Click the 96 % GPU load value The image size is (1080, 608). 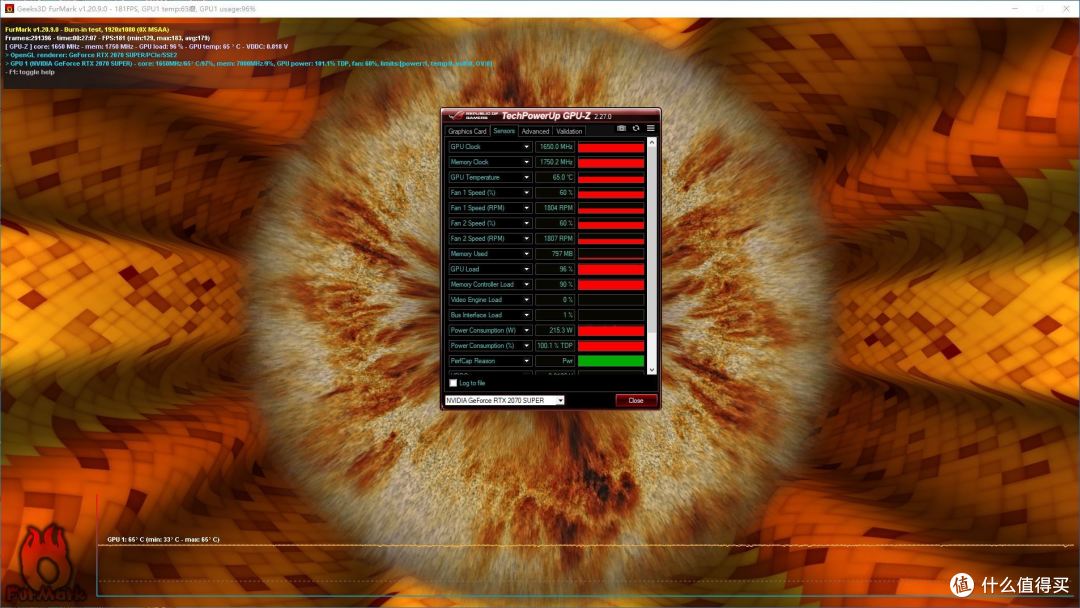click(555, 269)
